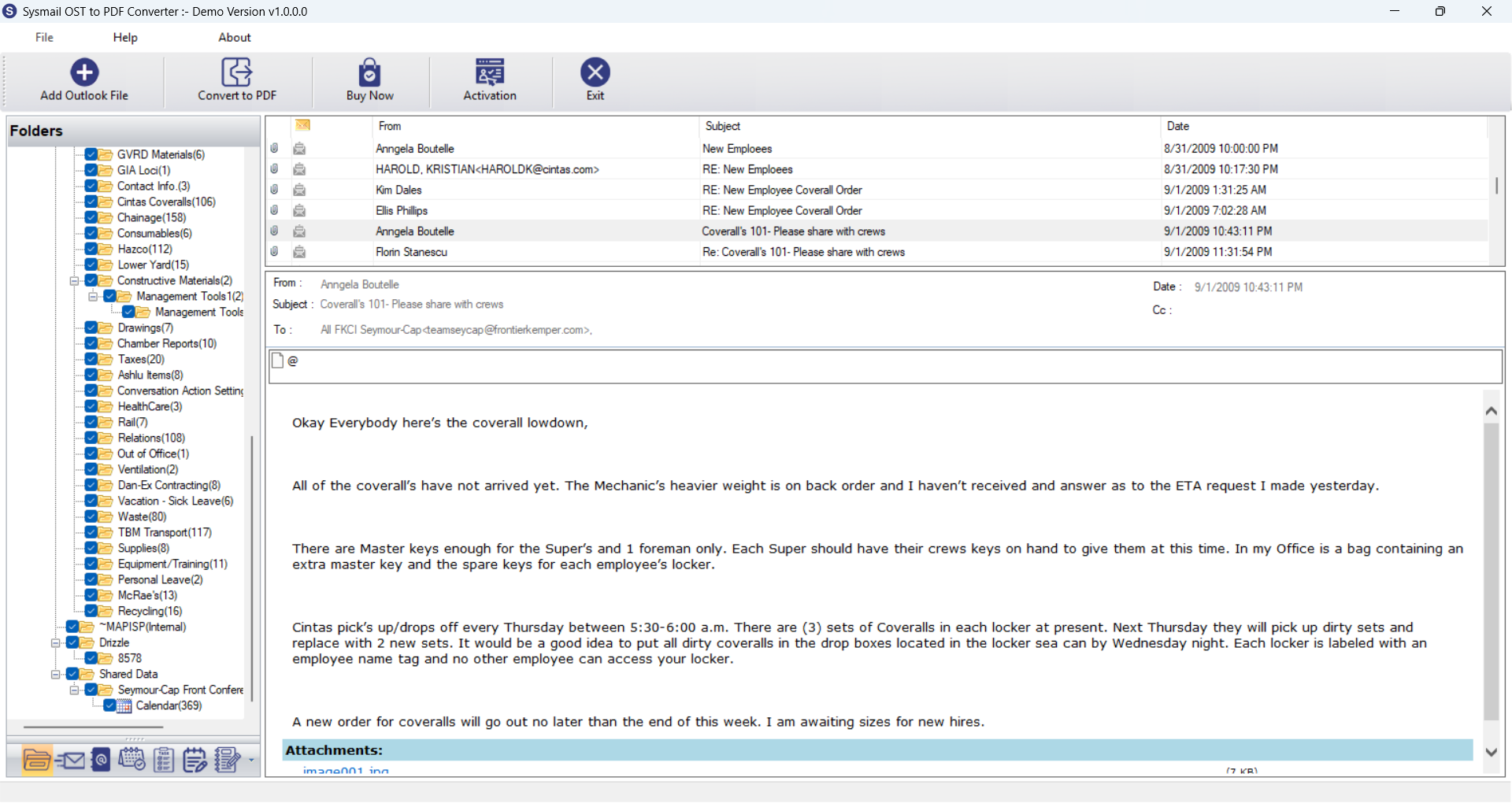Click the Waste folder icon
The height and width of the screenshot is (803, 1512).
pos(106,516)
